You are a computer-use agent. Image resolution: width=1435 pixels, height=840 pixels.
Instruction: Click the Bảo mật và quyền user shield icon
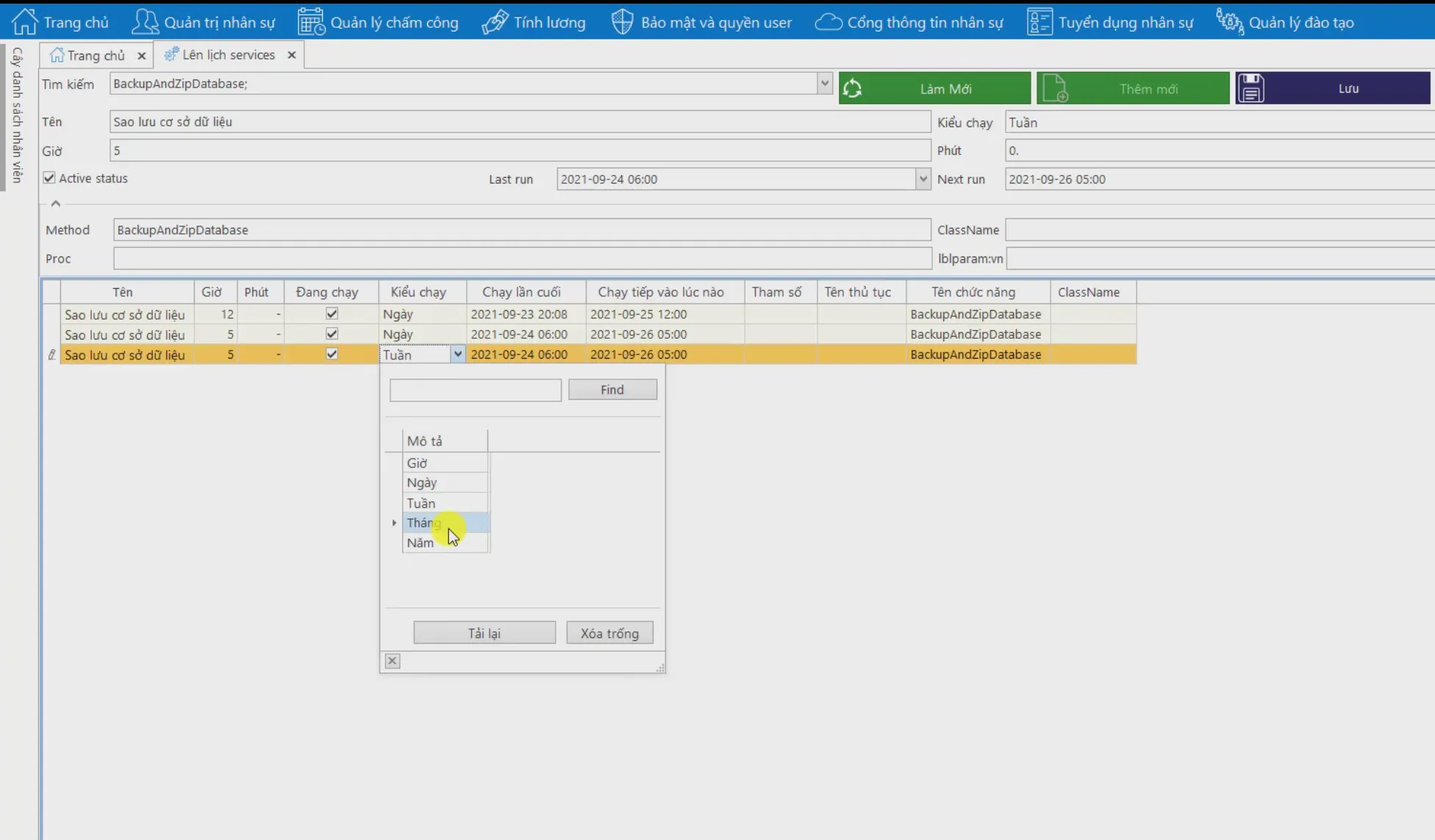coord(622,21)
